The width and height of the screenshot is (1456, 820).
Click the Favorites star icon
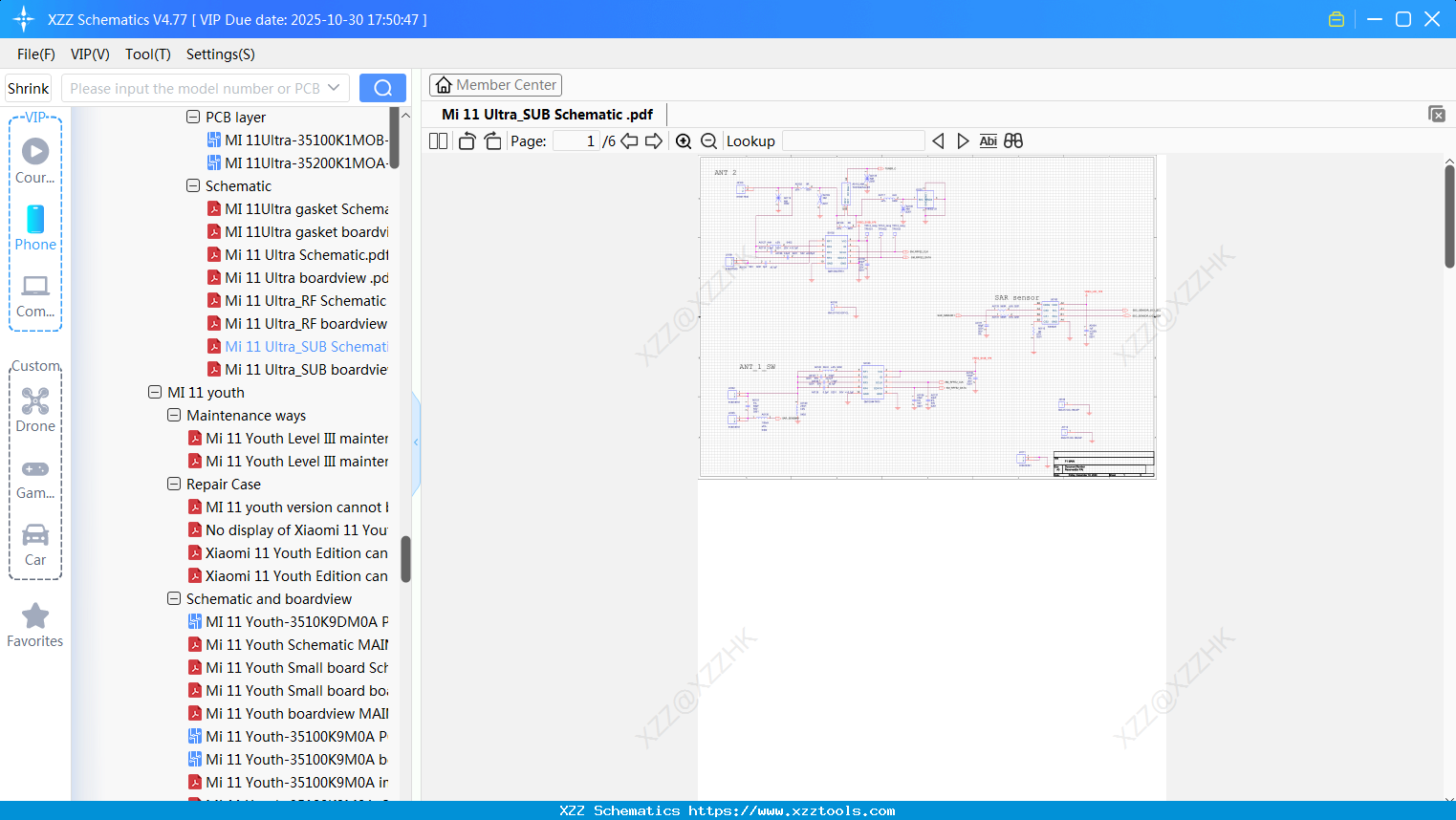click(34, 616)
